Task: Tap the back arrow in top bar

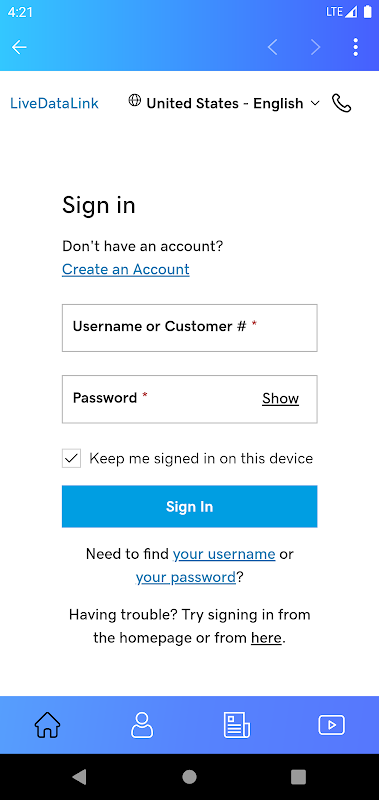Action: (19, 47)
